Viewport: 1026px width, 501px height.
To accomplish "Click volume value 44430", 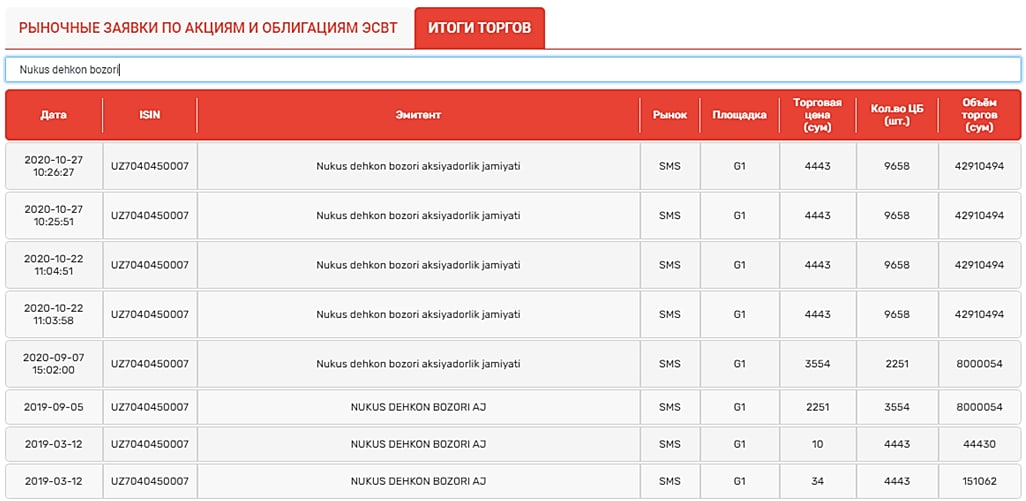I will tap(980, 444).
